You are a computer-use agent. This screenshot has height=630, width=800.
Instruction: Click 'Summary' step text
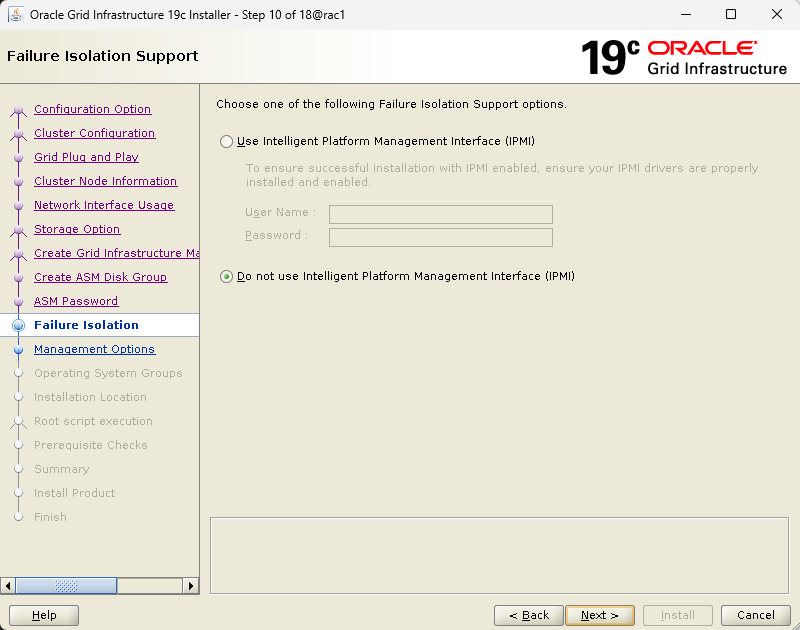tap(62, 469)
